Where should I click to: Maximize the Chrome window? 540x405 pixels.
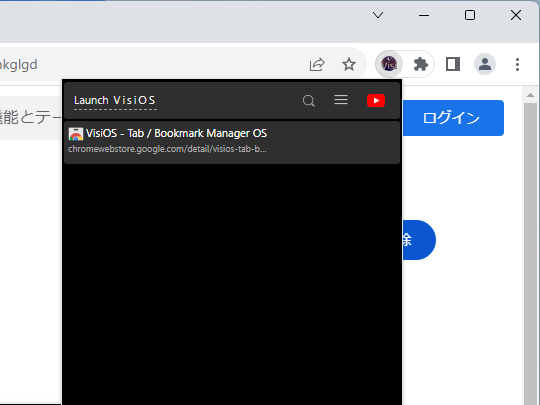click(x=470, y=15)
